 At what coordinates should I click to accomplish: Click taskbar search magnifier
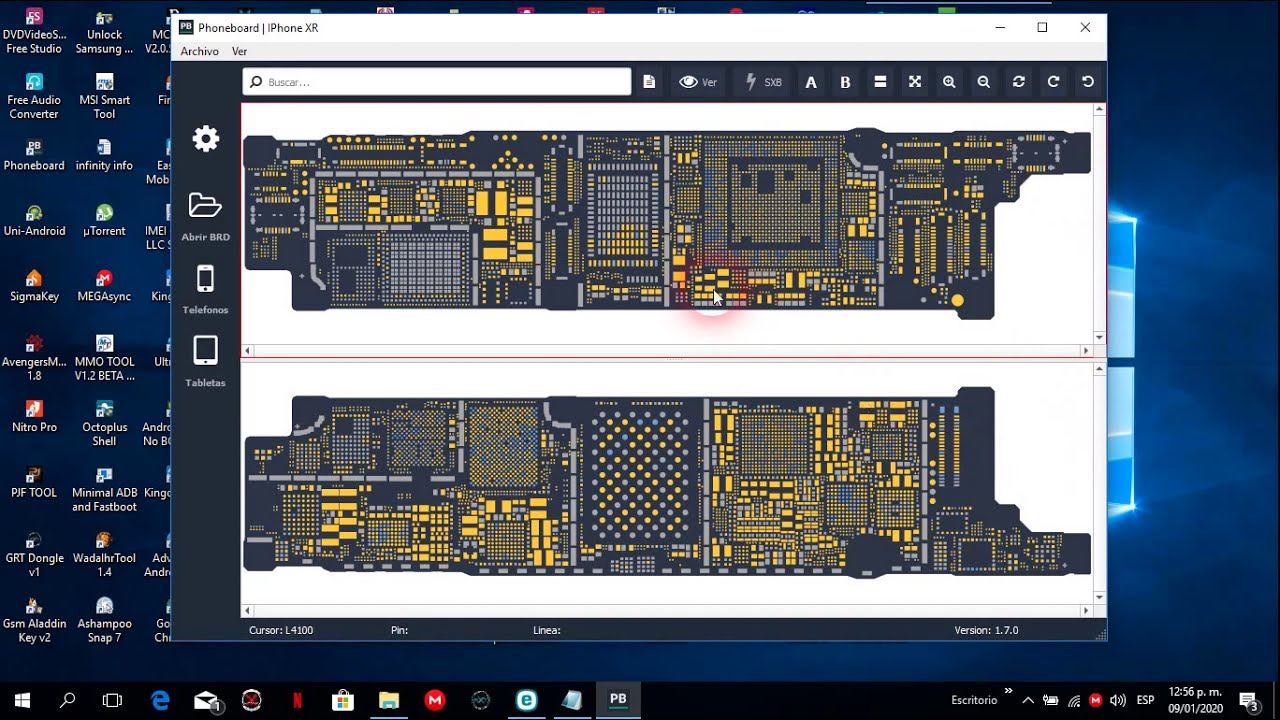tap(67, 700)
